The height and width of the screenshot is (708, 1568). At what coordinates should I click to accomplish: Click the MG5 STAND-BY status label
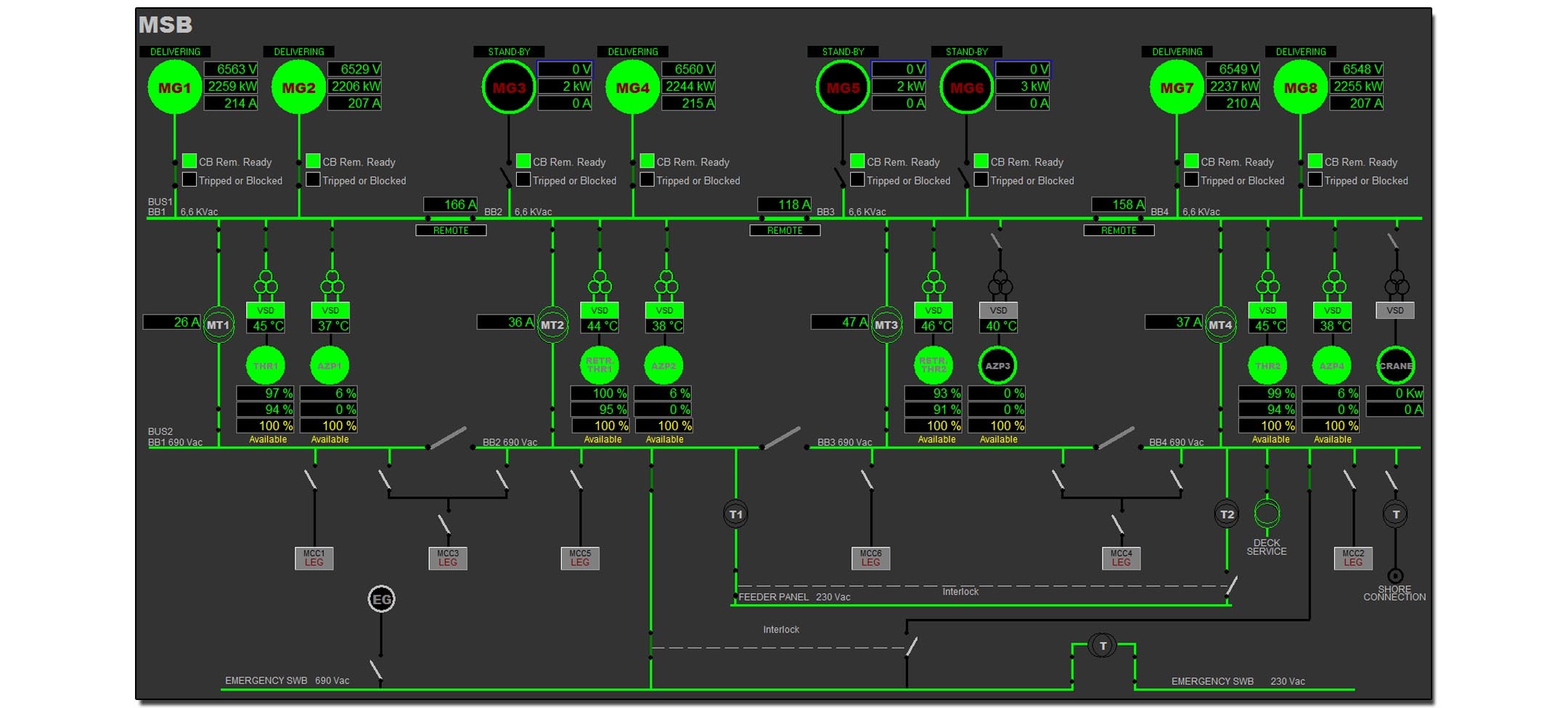point(843,52)
